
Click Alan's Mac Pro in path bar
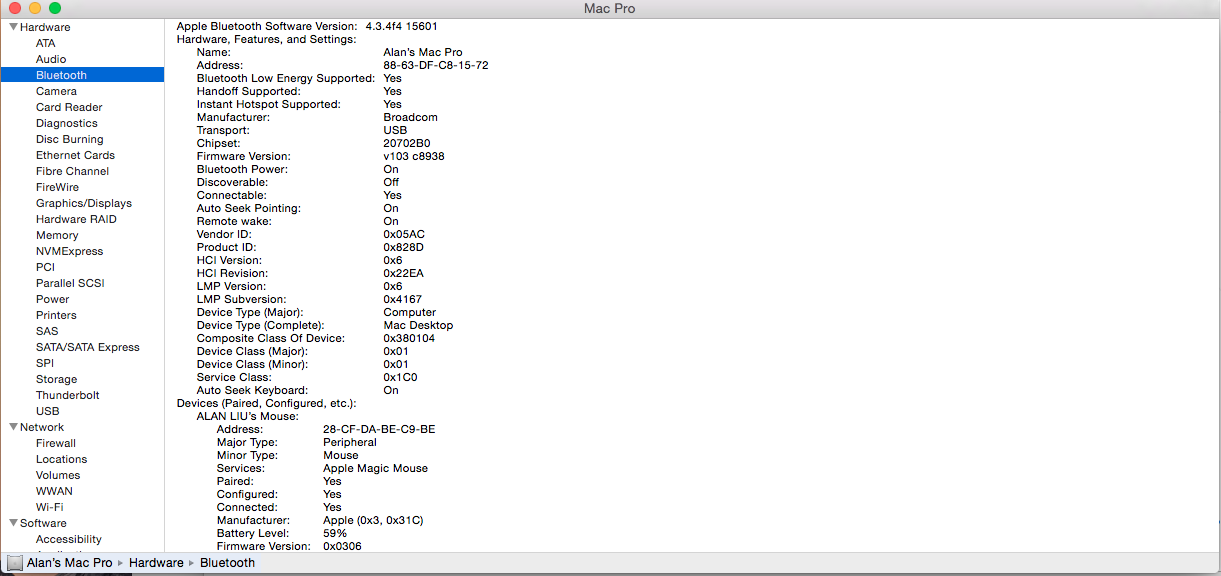coord(70,563)
